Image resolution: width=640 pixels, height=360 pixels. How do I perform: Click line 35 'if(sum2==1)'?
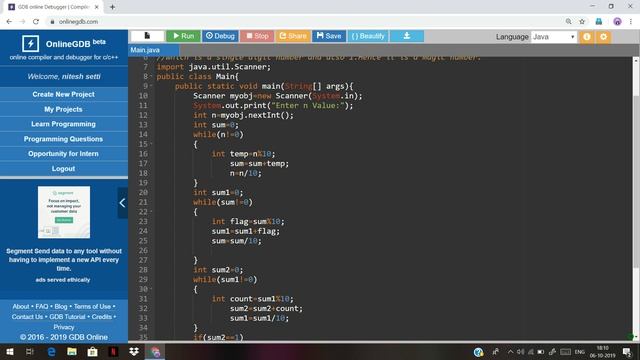tap(218, 337)
